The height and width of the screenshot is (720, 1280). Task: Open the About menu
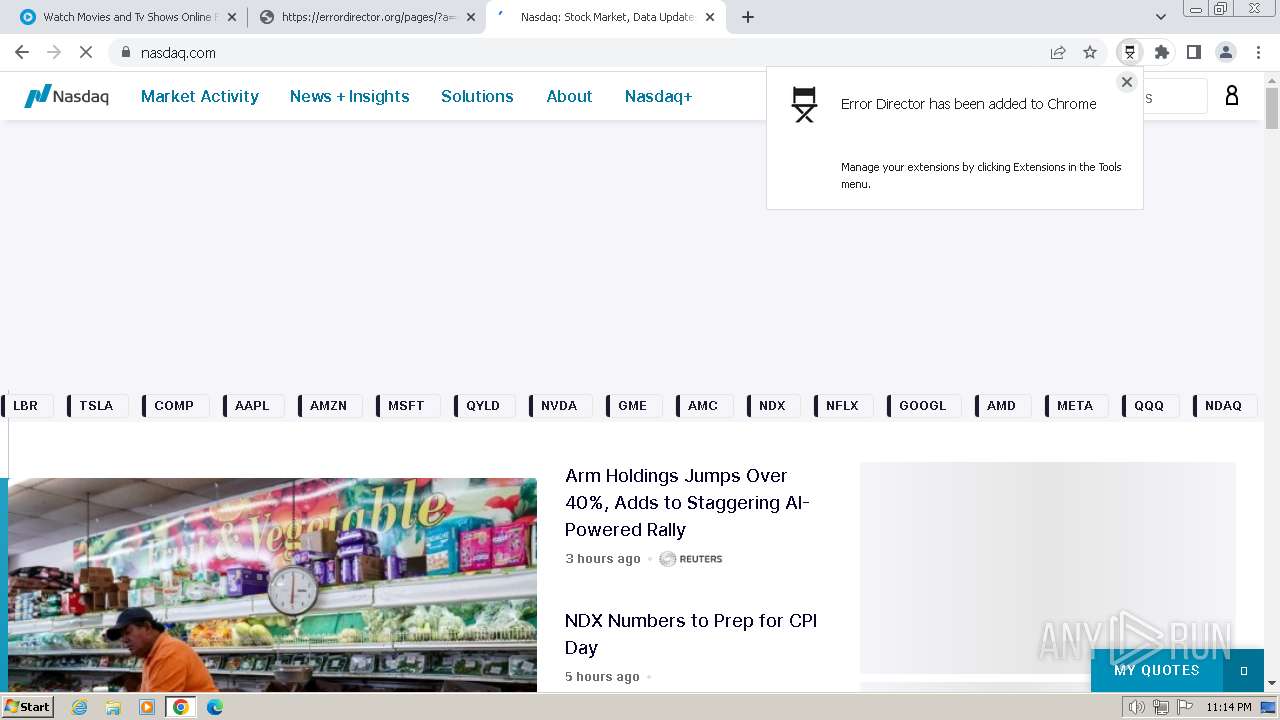[x=569, y=96]
